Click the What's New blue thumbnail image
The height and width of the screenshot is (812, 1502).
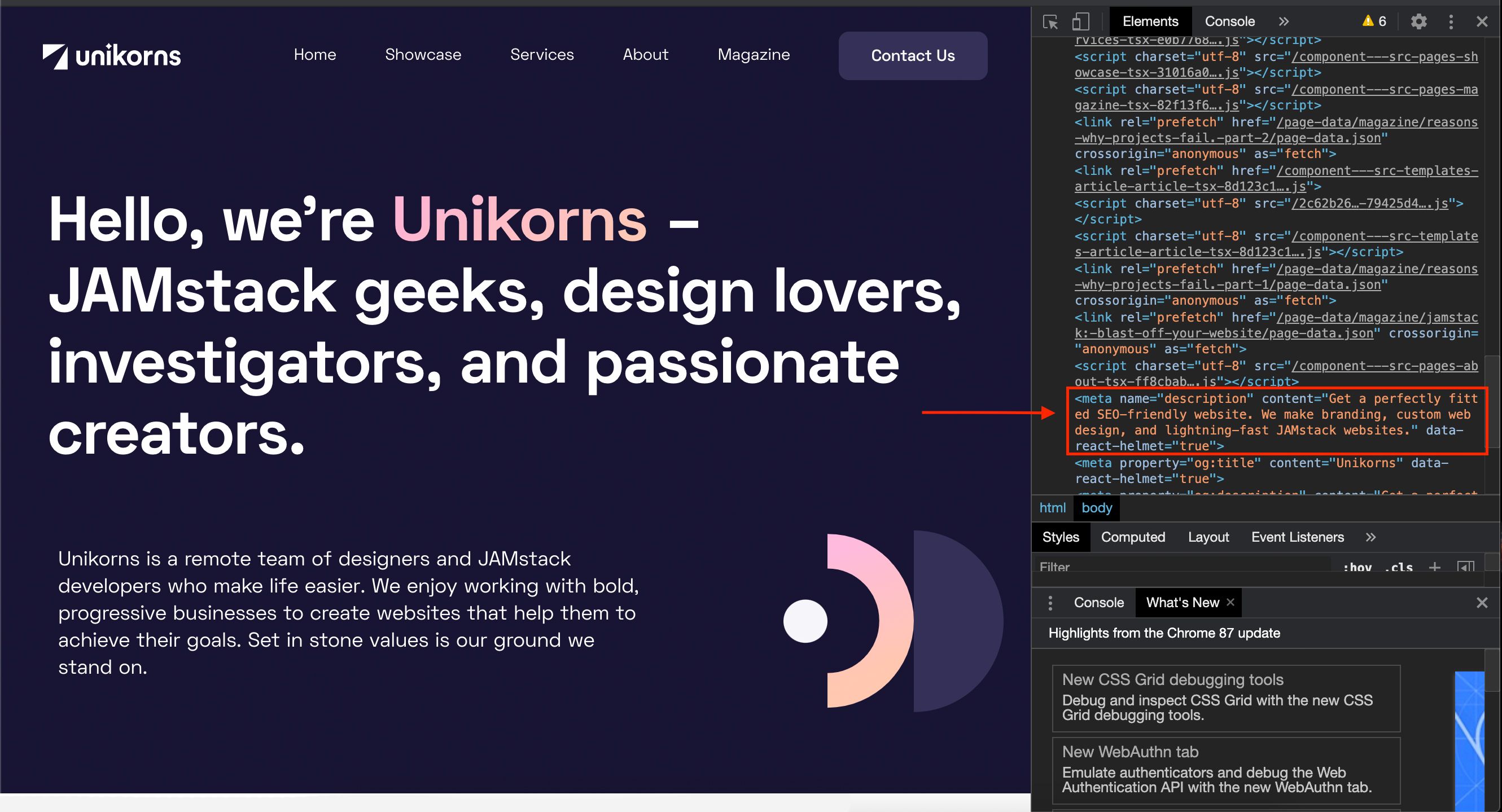(x=1469, y=741)
